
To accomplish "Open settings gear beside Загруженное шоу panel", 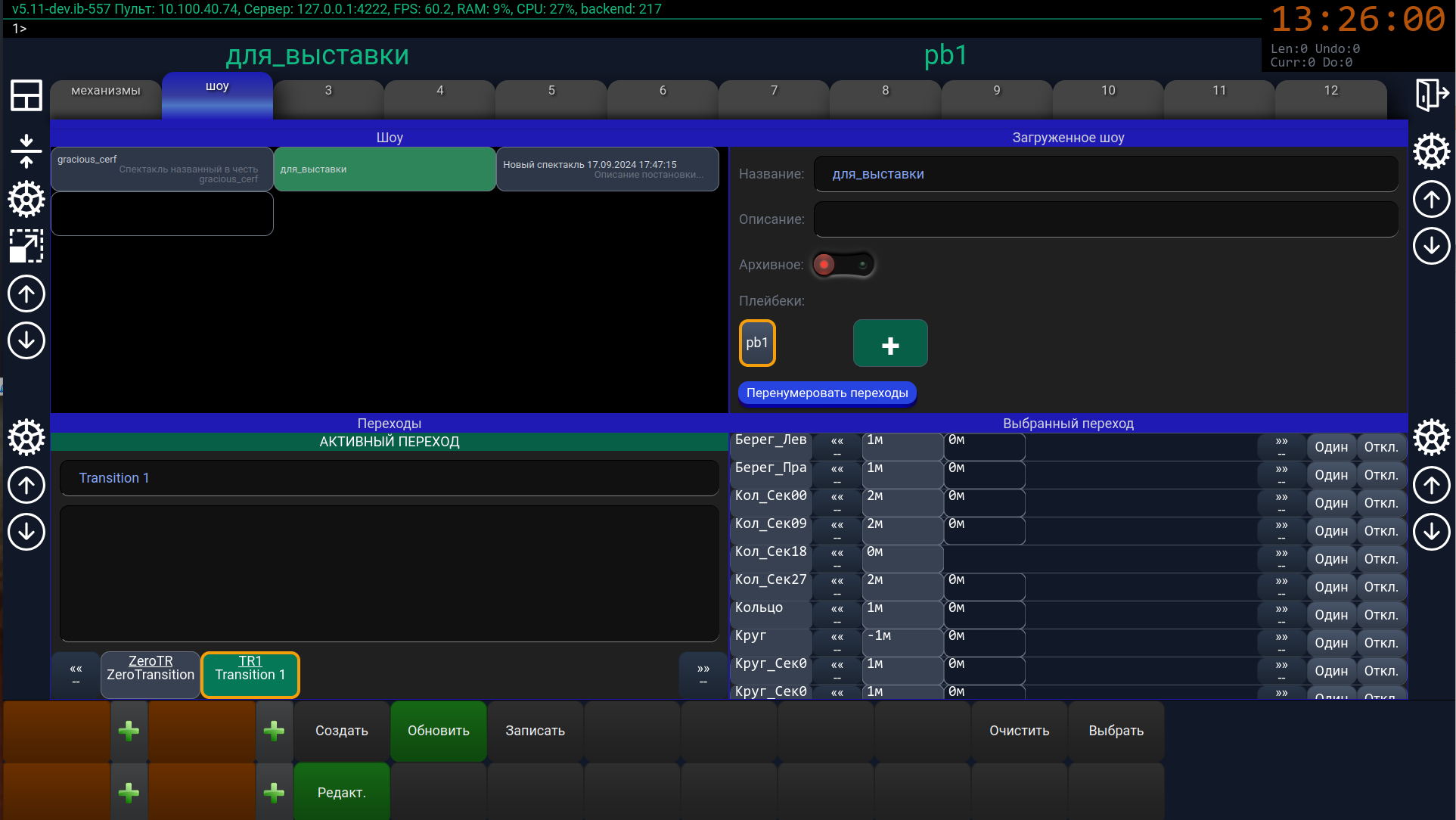I will coord(1431,151).
